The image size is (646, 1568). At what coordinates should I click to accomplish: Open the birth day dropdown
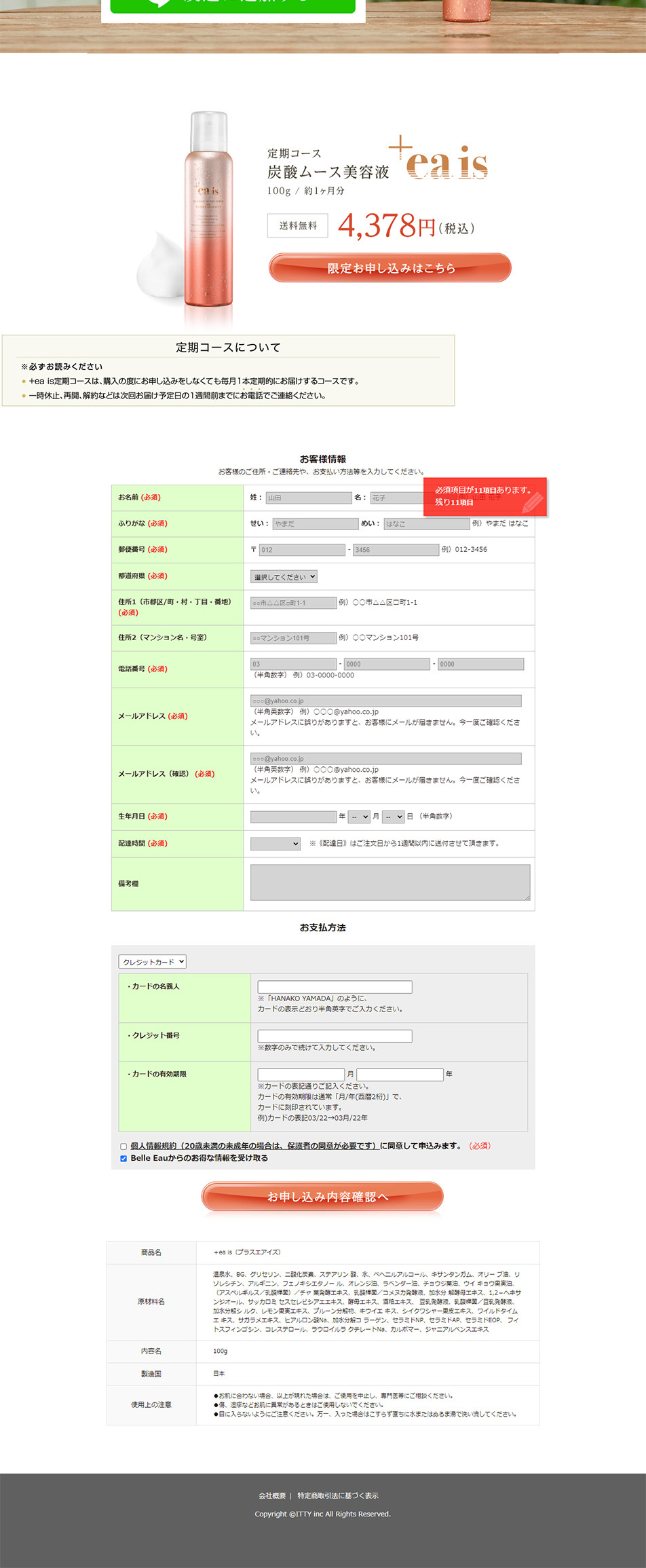[393, 817]
